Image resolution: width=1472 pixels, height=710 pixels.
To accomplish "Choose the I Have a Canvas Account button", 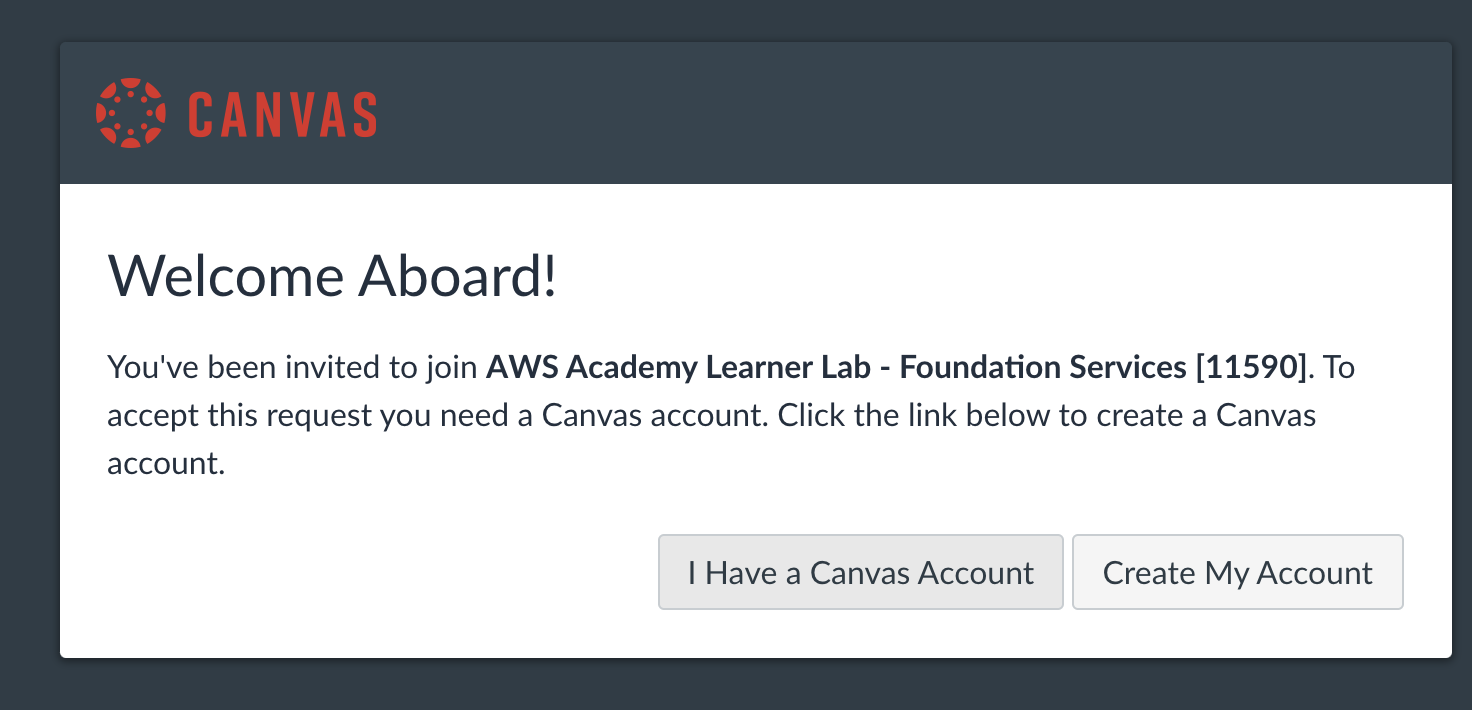I will coord(860,572).
